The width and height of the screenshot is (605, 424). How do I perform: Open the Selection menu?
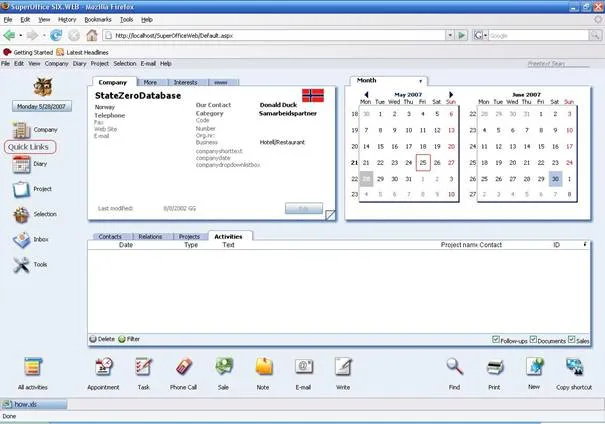point(124,63)
